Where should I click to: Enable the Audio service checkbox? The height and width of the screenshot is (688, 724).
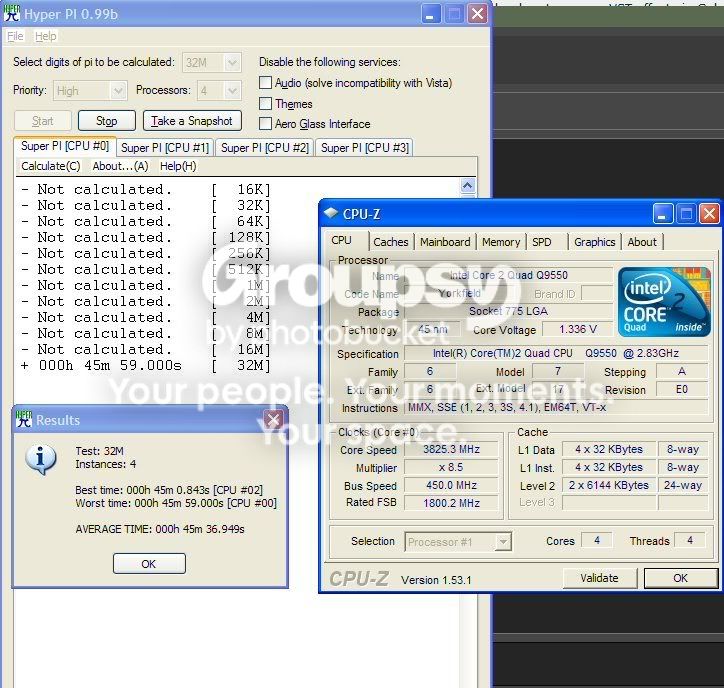point(265,83)
